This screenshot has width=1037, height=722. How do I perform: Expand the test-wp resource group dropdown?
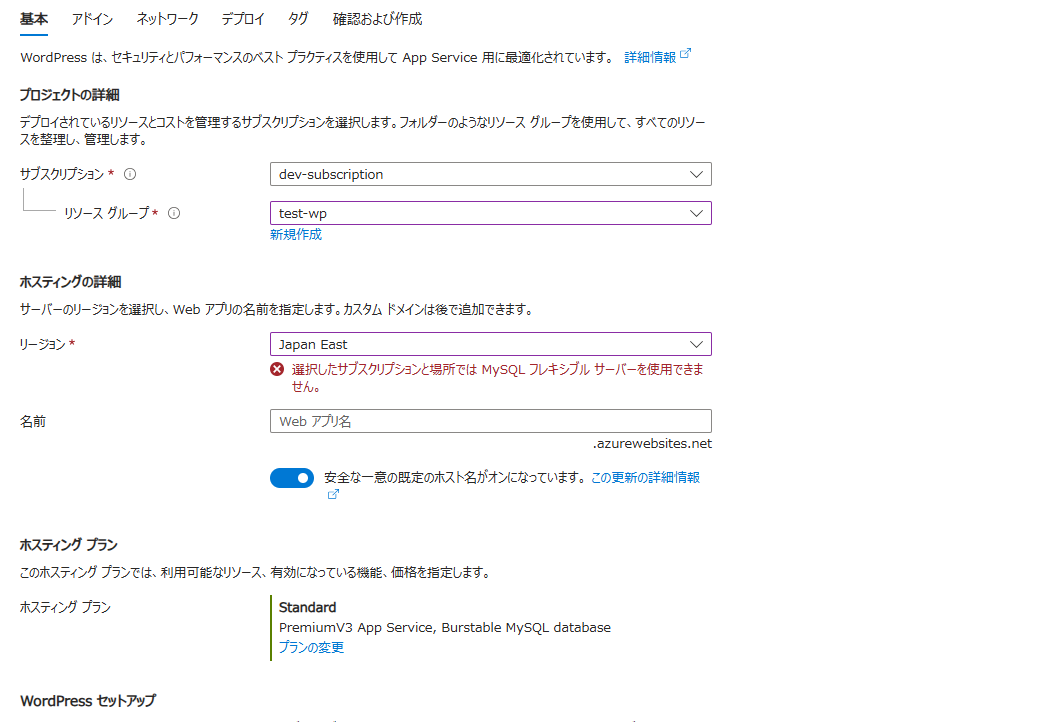coord(490,212)
